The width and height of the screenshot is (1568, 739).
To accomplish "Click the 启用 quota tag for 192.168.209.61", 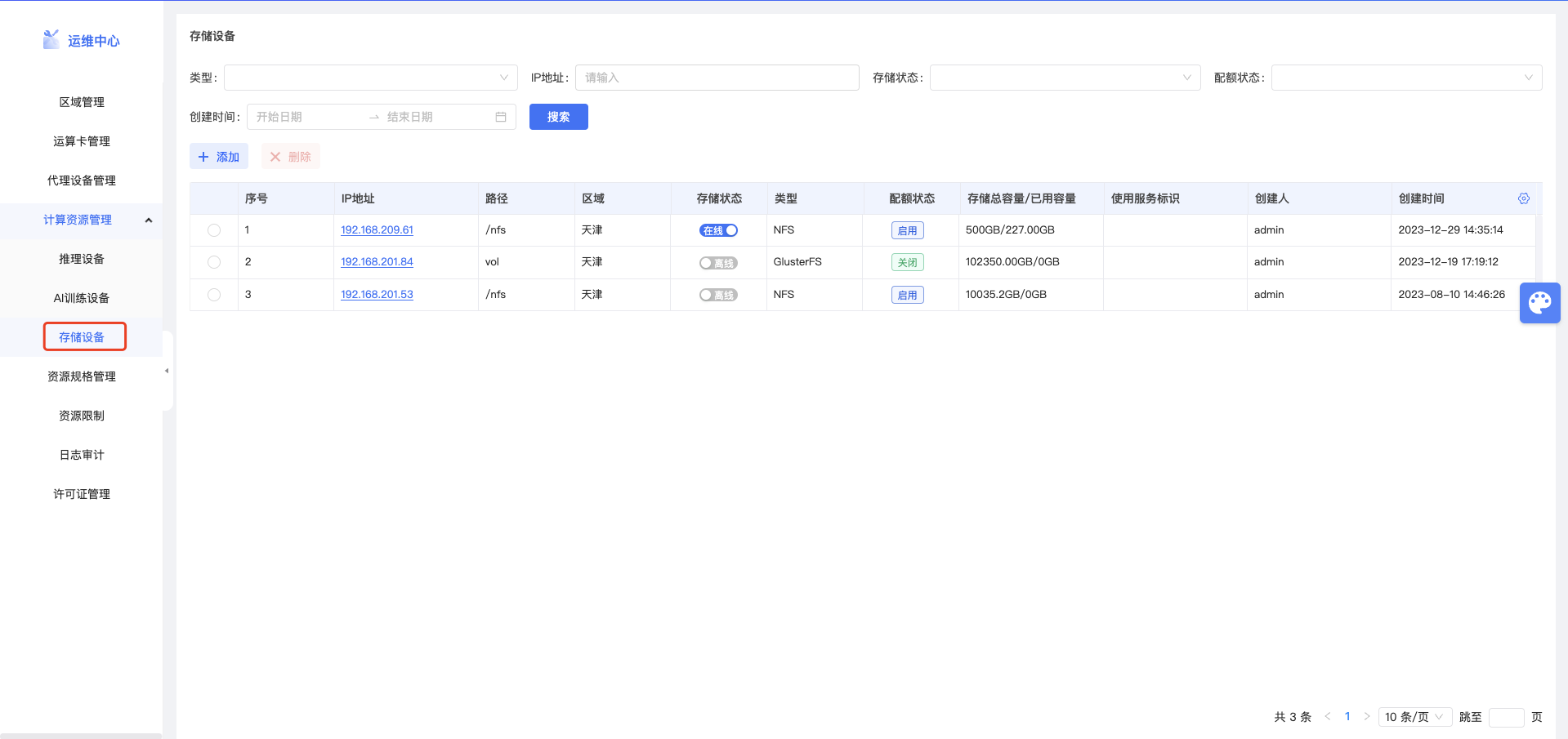I will coord(907,230).
